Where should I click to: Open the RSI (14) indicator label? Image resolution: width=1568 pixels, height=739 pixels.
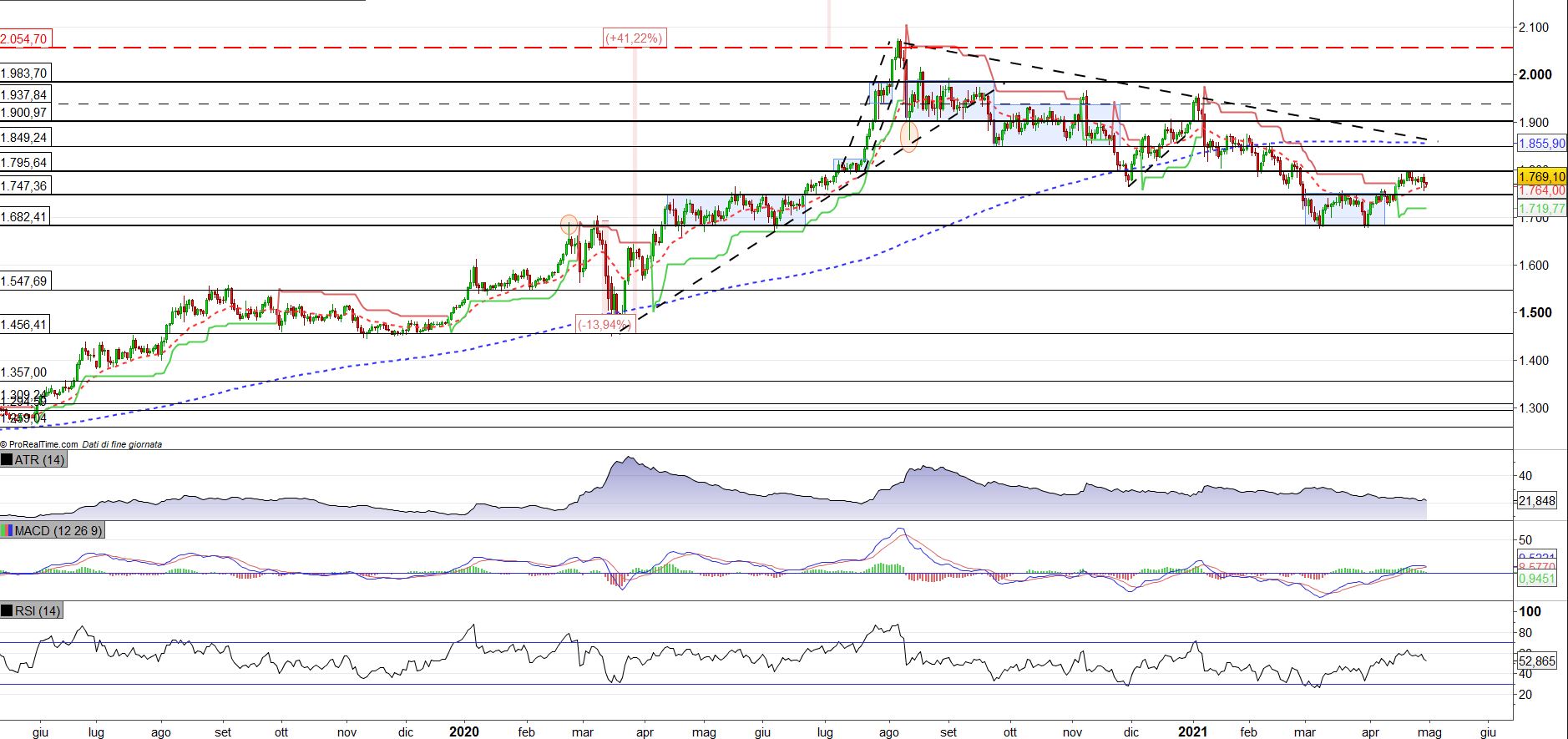(38, 611)
